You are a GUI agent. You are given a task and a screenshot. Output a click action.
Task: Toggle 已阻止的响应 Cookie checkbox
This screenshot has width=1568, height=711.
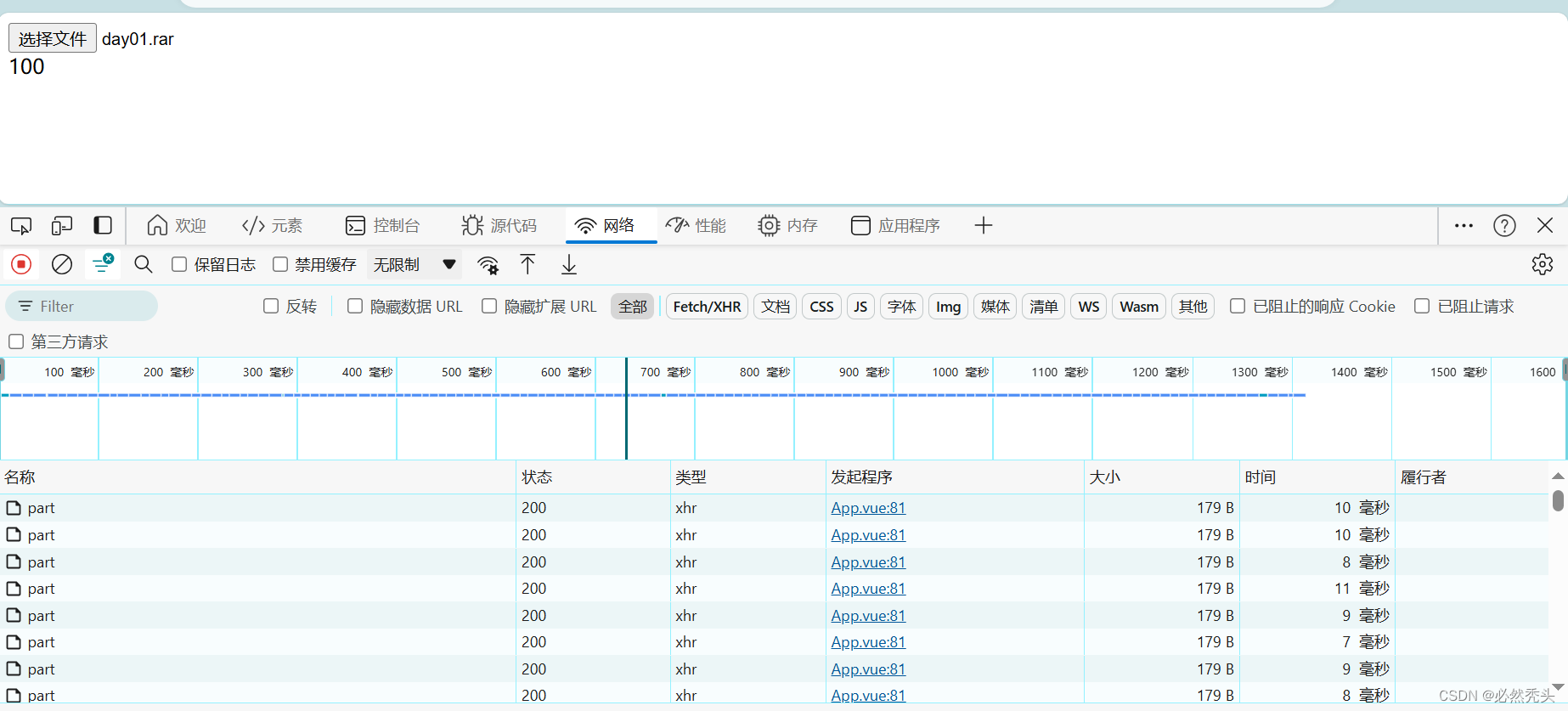click(x=1238, y=306)
